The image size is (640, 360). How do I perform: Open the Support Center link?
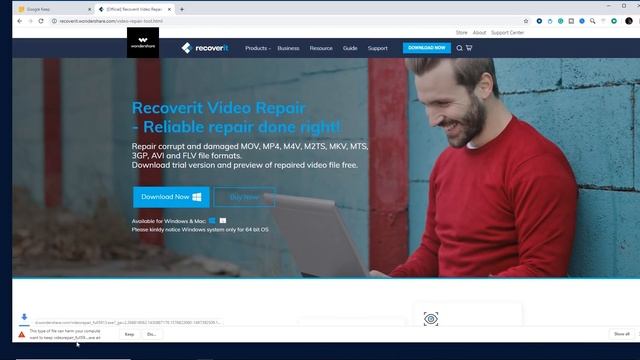507,33
